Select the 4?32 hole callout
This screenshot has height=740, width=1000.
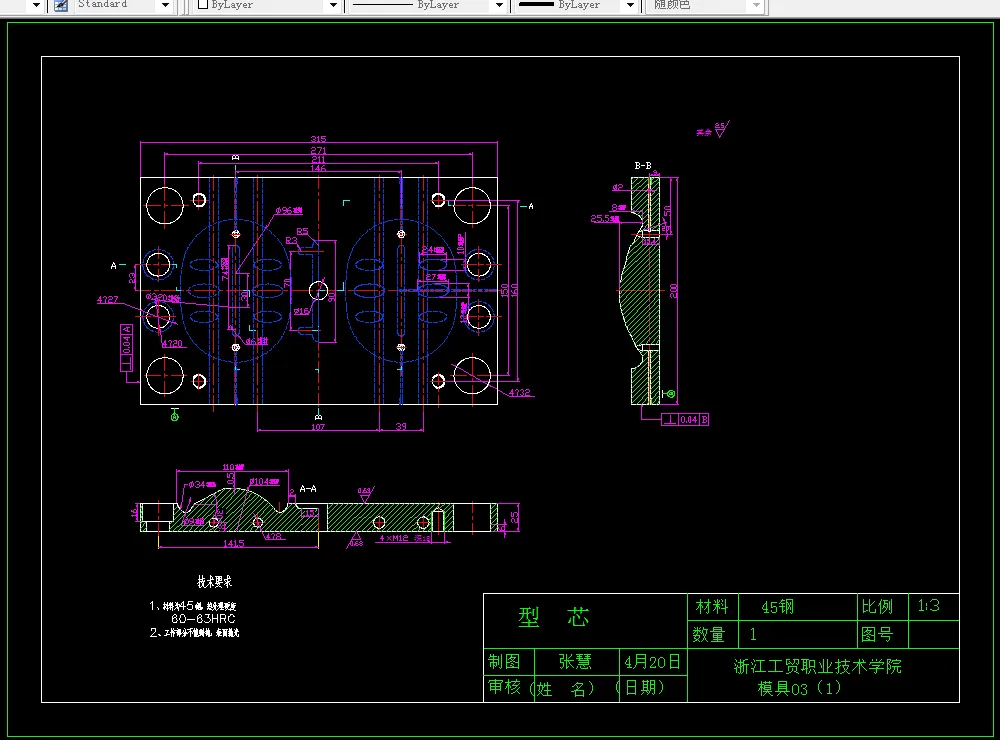(519, 392)
